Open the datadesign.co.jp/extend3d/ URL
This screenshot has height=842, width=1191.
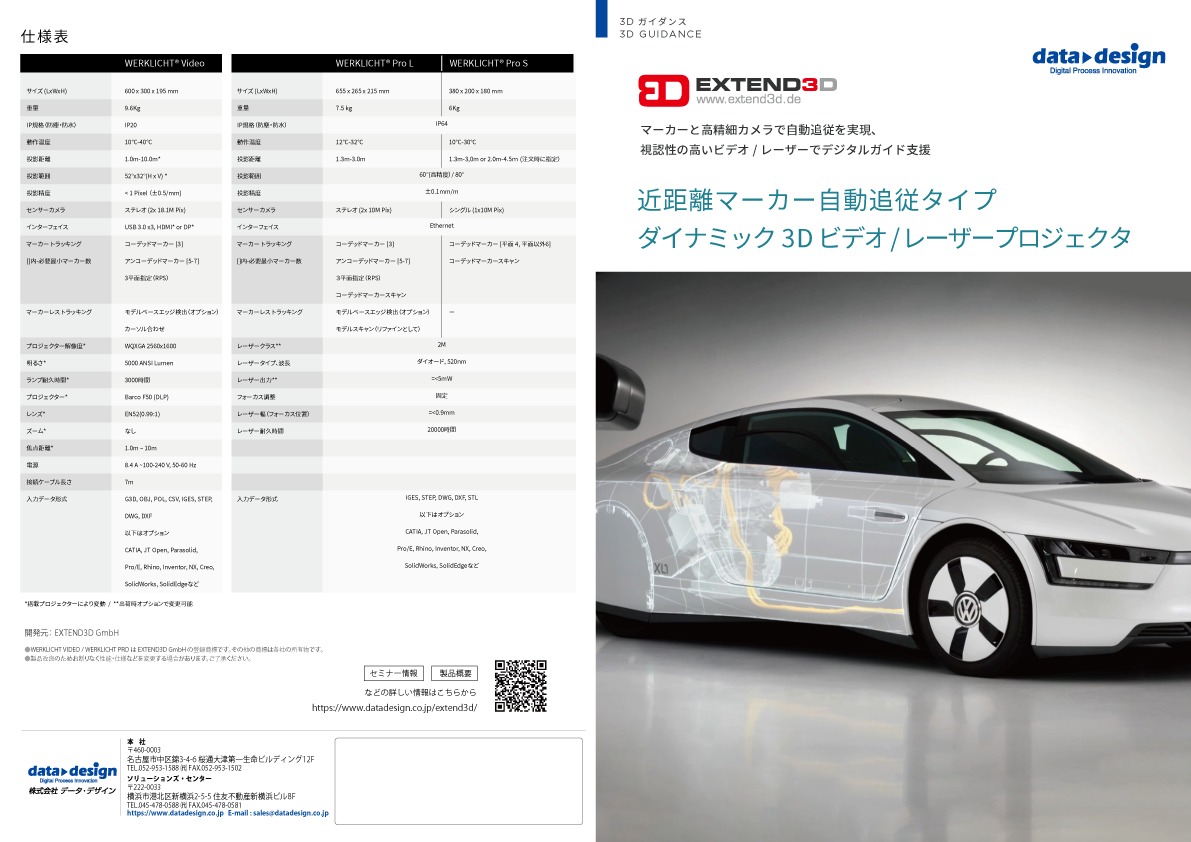(394, 707)
